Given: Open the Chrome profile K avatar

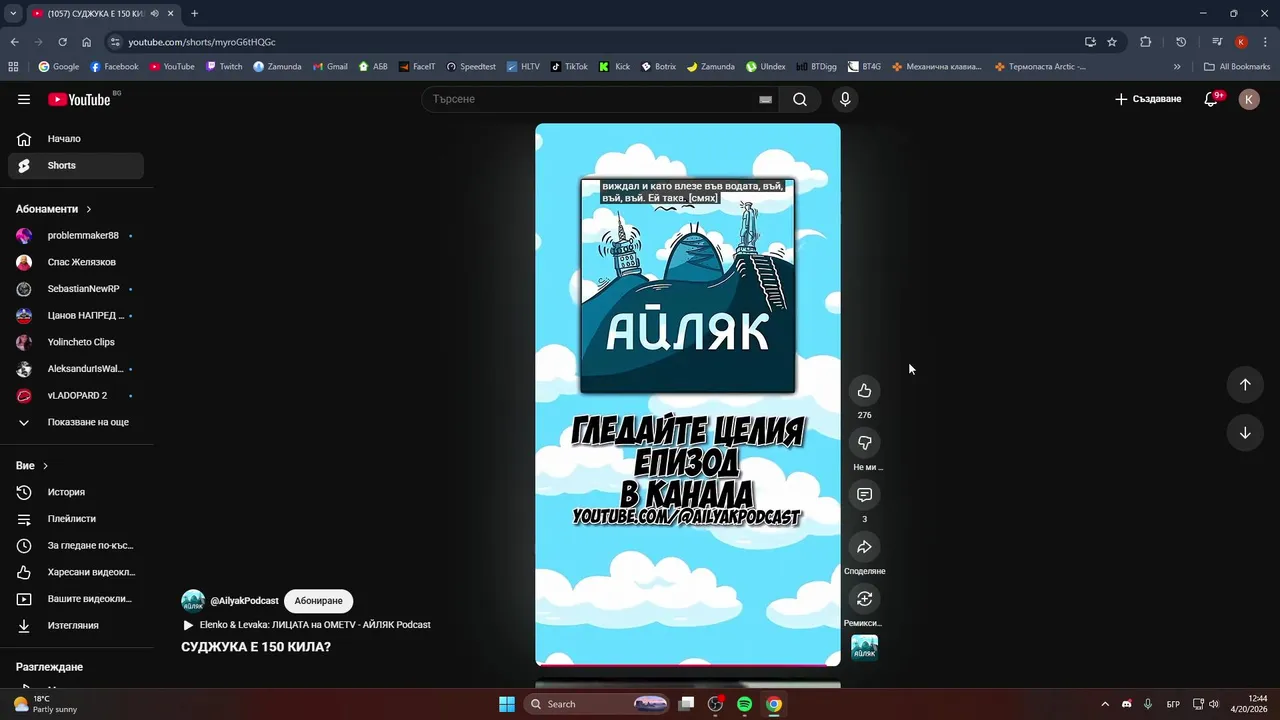Looking at the screenshot, I should click(1241, 42).
